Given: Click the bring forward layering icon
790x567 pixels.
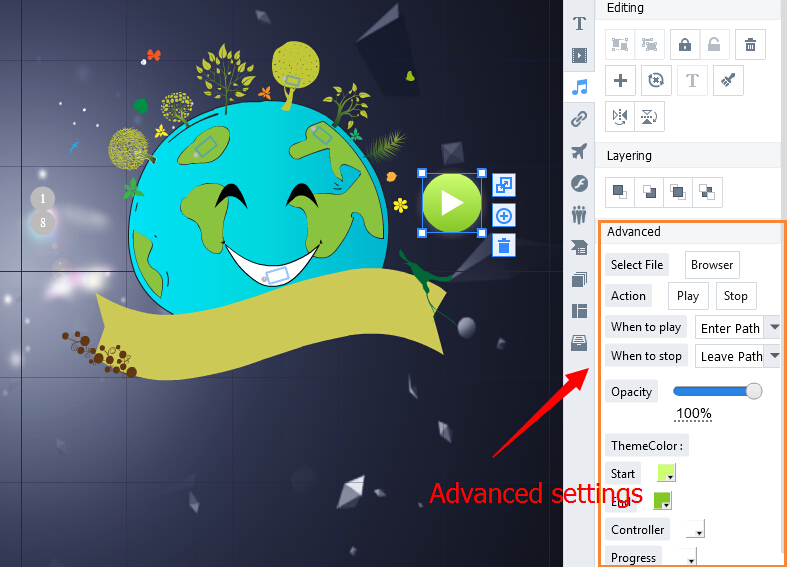Looking at the screenshot, I should [678, 192].
